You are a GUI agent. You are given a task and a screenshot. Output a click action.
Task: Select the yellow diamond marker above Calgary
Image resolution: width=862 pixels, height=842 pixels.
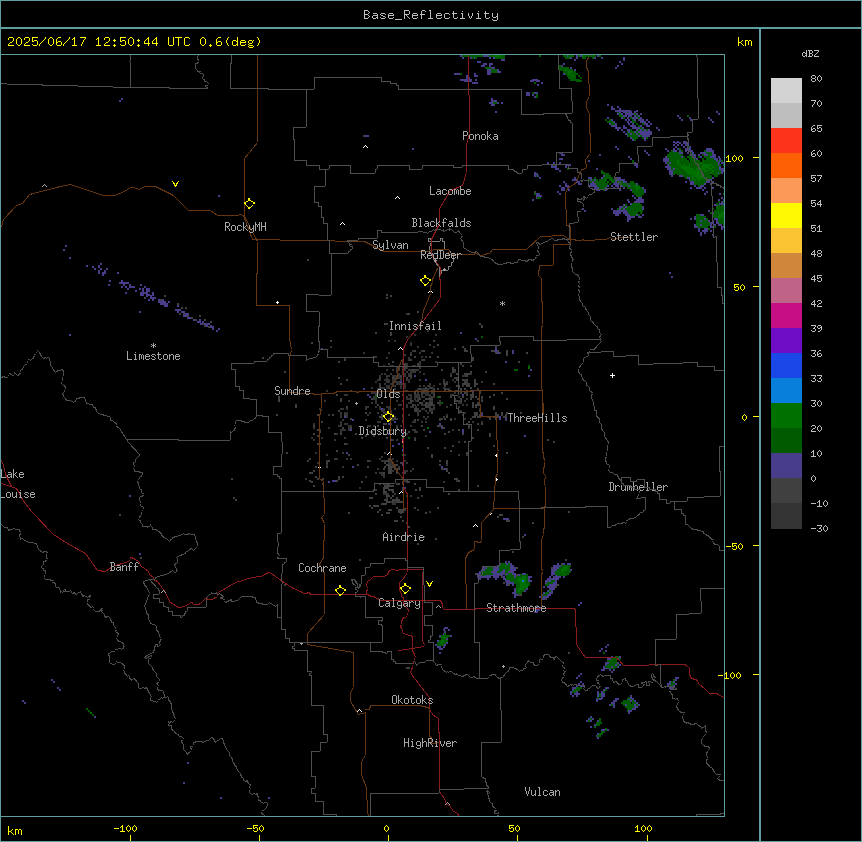tap(405, 589)
